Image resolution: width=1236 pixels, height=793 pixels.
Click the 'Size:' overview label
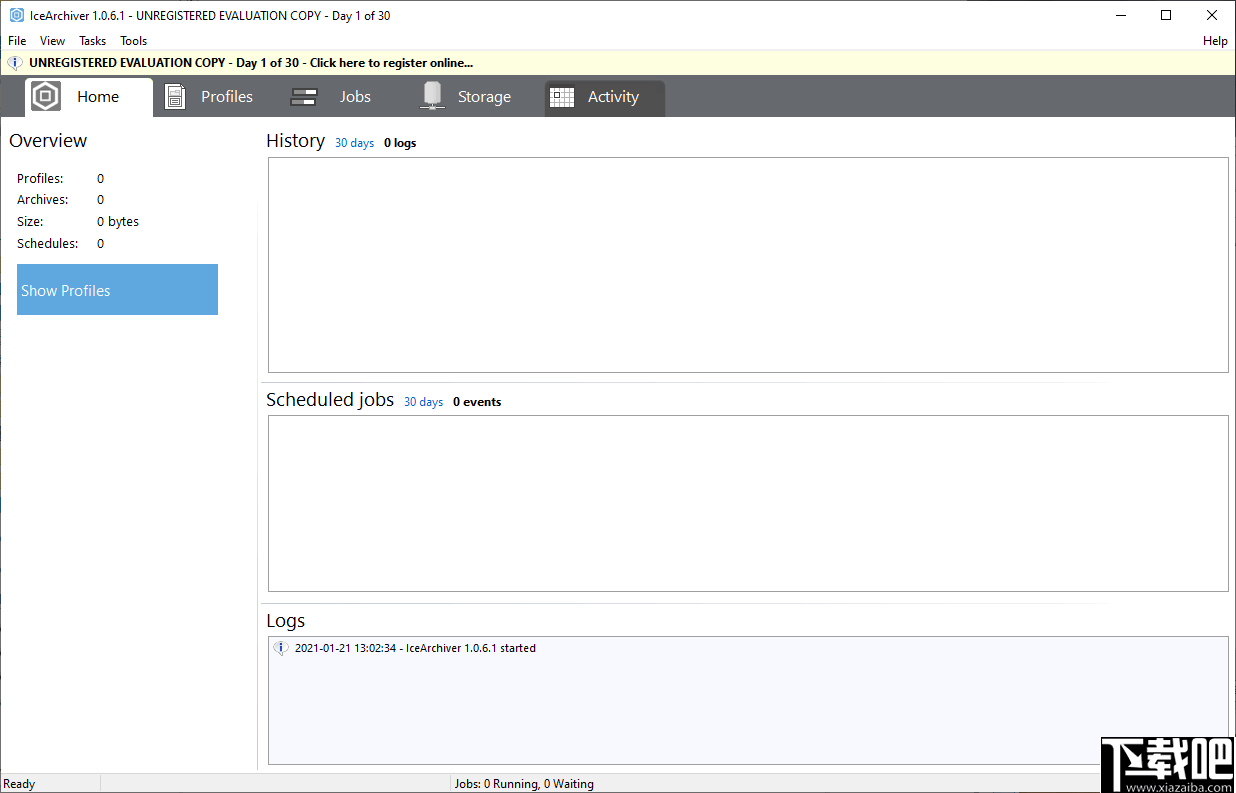point(30,222)
